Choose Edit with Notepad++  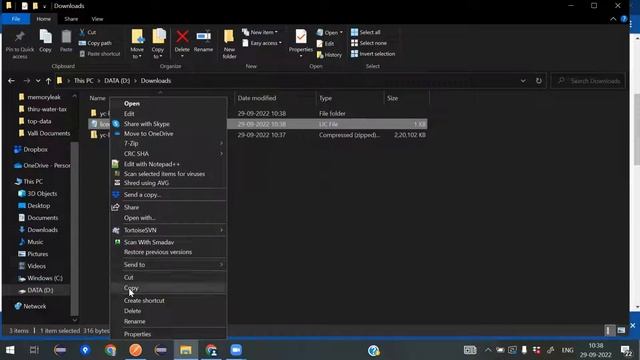pos(168,164)
